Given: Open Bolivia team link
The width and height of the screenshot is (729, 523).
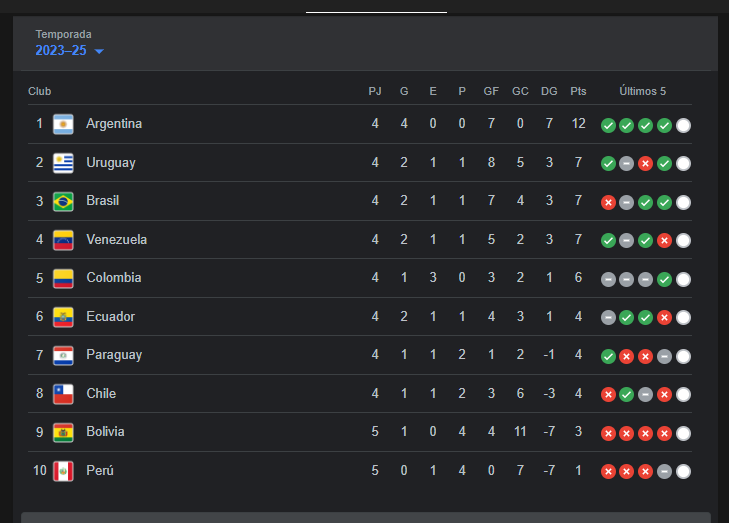Looking at the screenshot, I should [x=105, y=432].
